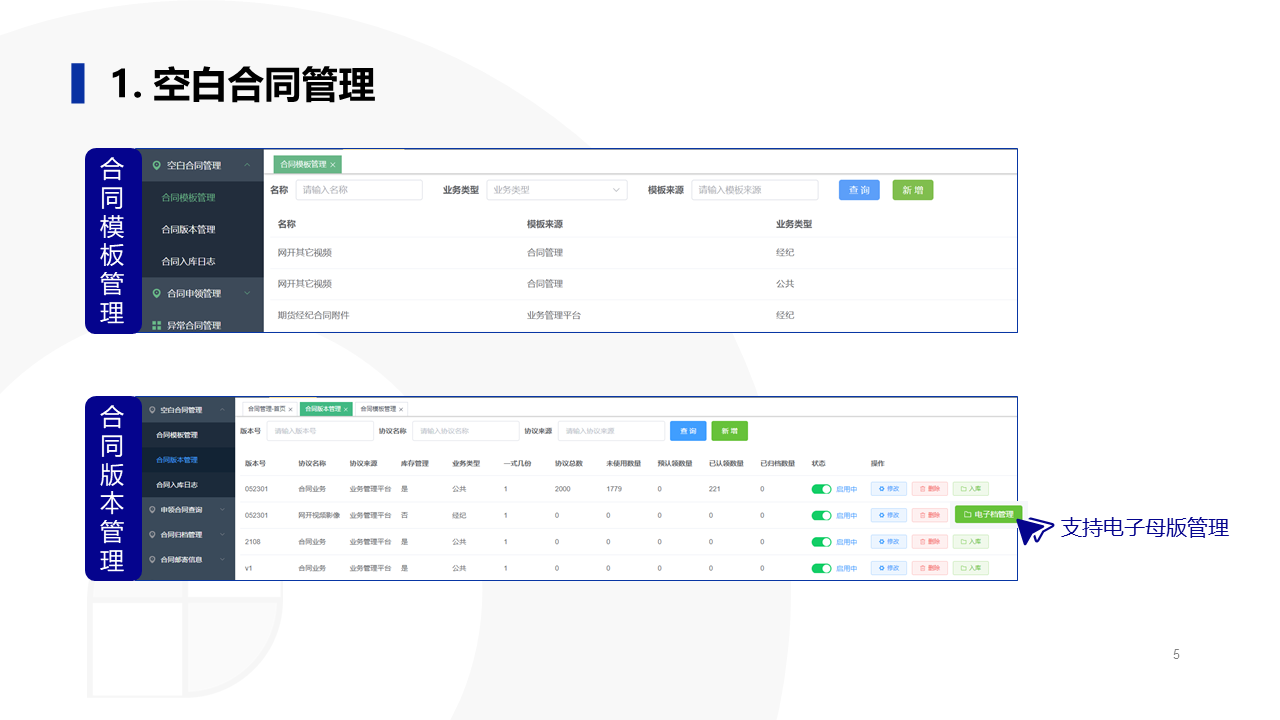Screen dimensions: 1280x720
Task: Click 删除 button in 网开视频影像 row
Action: point(930,515)
